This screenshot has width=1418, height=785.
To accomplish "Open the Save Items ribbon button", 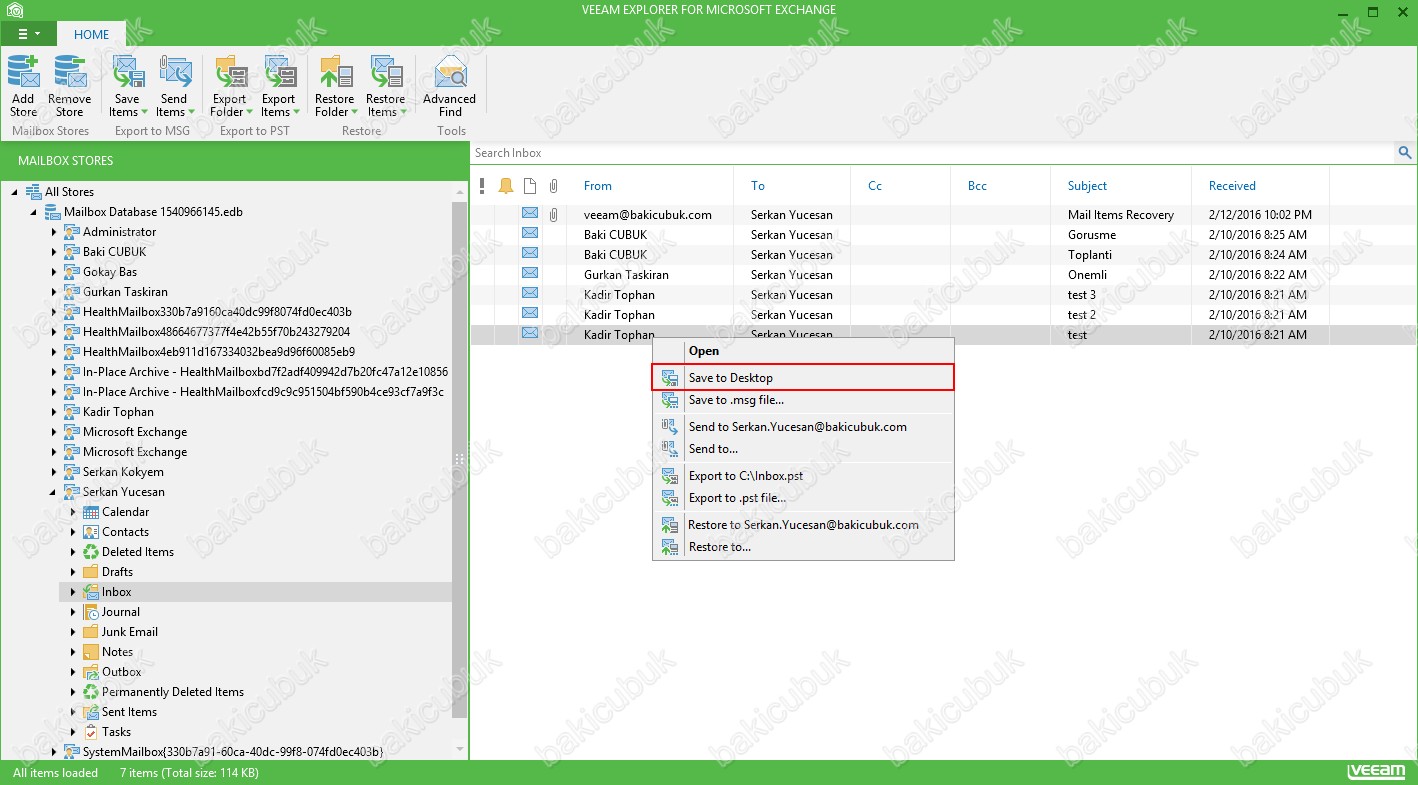I will point(127,86).
